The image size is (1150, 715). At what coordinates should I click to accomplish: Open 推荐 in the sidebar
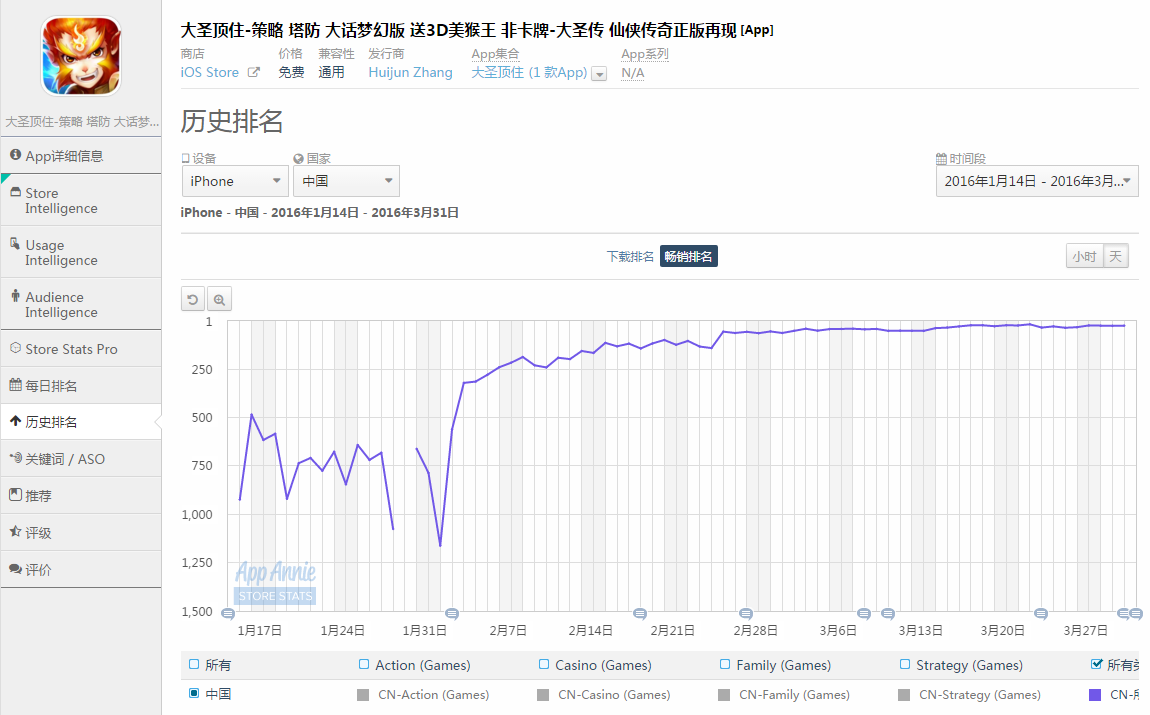point(81,495)
